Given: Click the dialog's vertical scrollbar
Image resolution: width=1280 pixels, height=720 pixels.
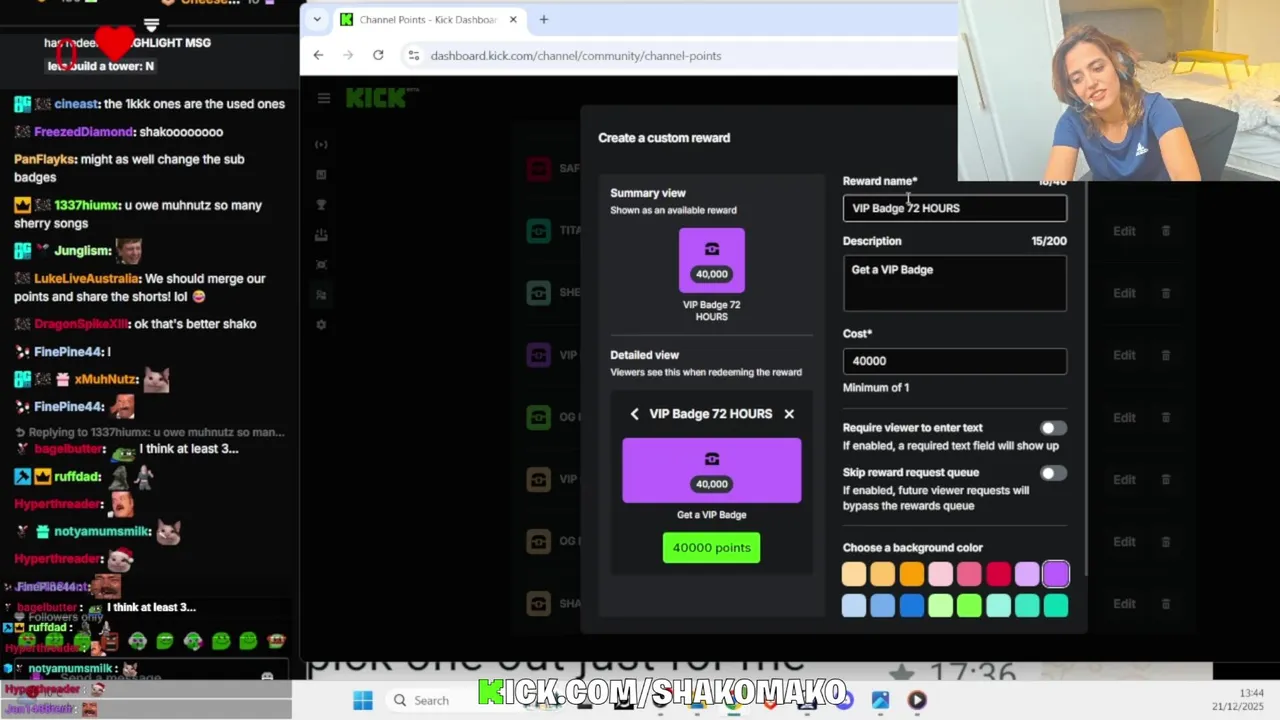Looking at the screenshot, I should click(1086, 380).
